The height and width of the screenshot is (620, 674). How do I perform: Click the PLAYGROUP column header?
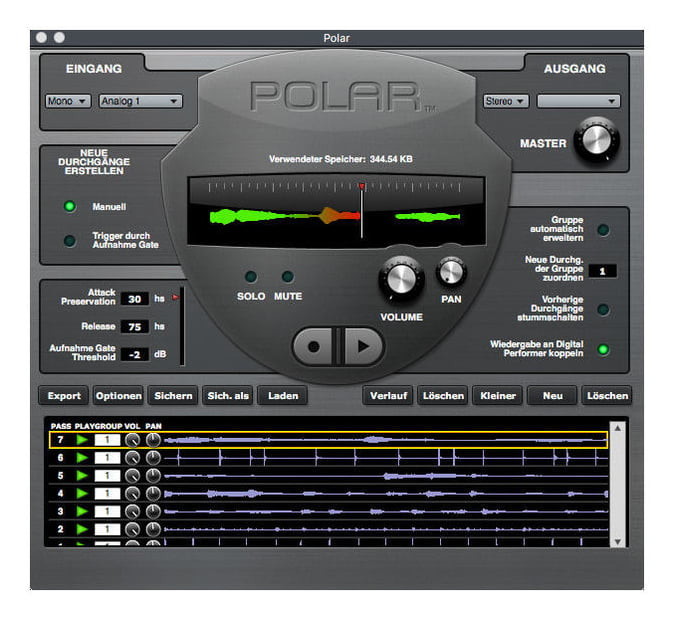click(98, 426)
